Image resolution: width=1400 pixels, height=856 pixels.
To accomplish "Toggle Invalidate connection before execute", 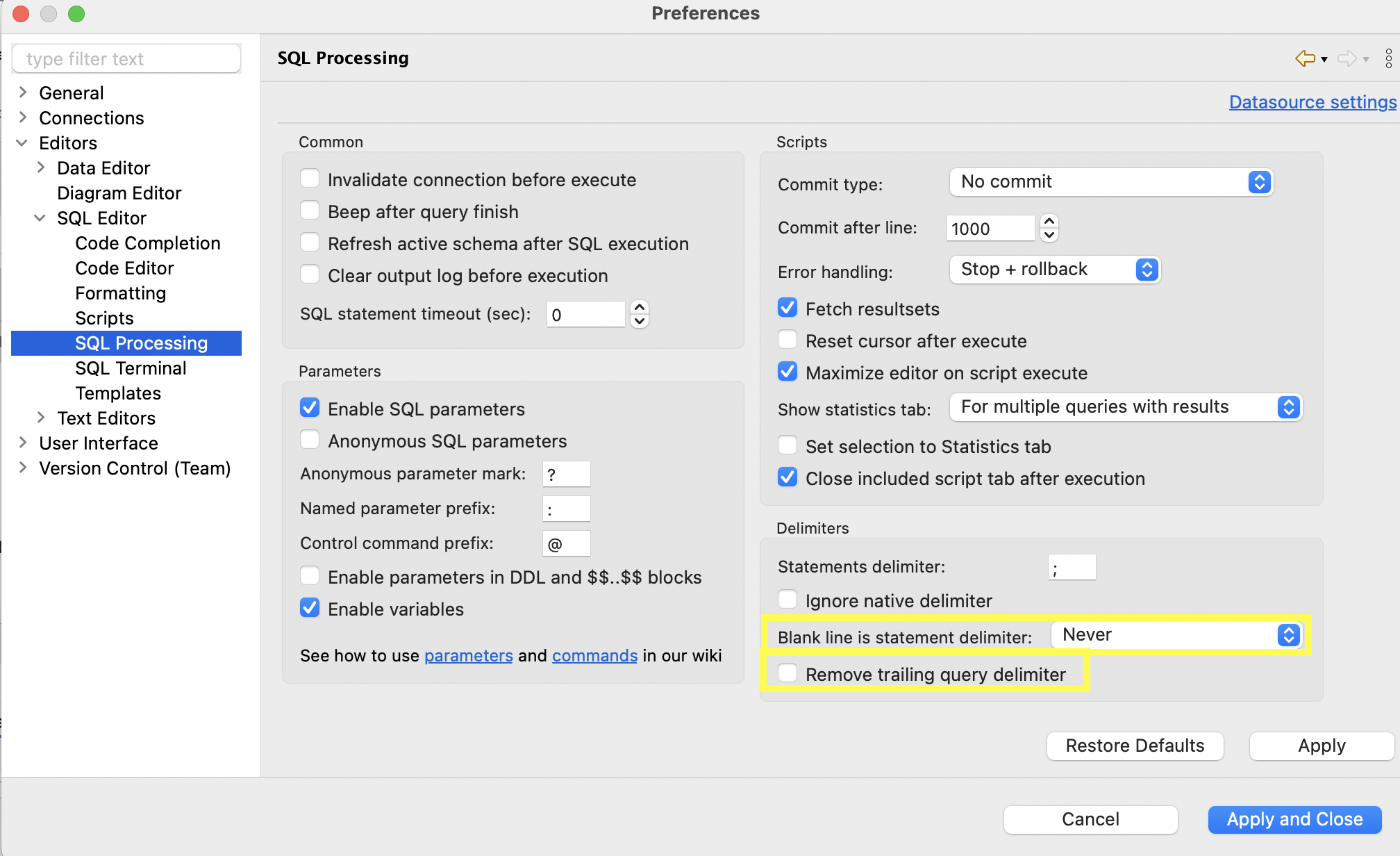I will (x=310, y=179).
